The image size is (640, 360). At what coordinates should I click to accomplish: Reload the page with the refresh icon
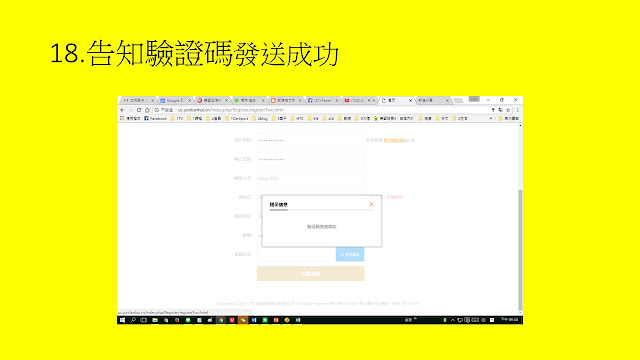point(139,110)
